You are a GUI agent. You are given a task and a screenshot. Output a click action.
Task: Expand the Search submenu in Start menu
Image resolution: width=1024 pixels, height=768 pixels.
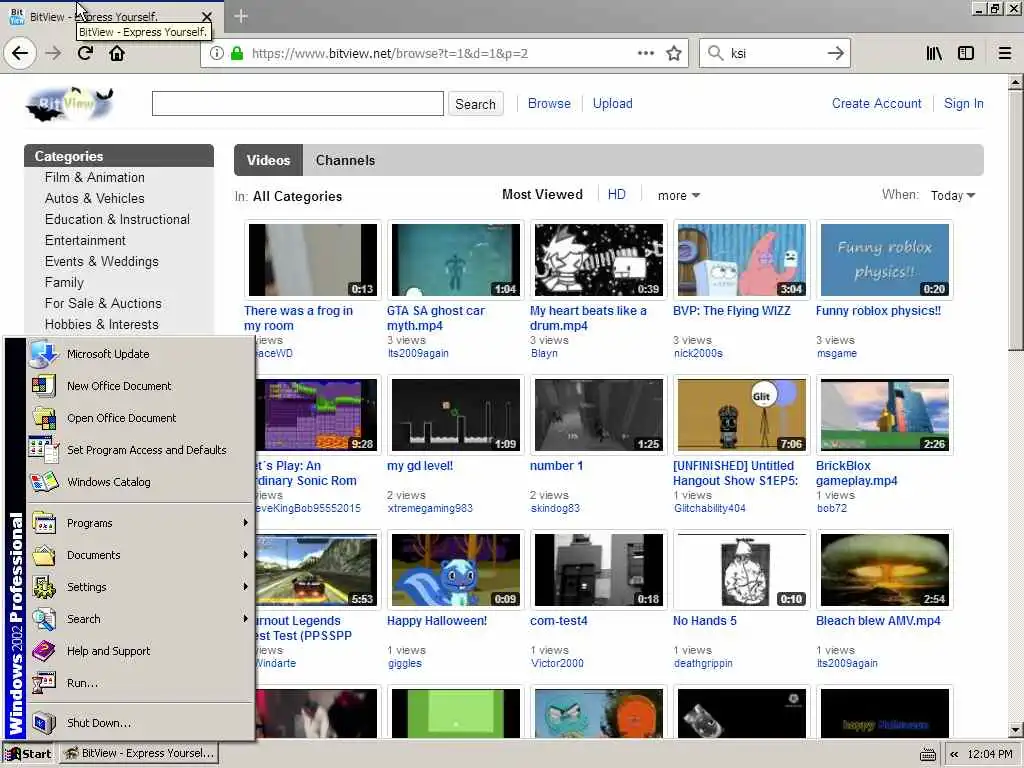click(x=140, y=619)
